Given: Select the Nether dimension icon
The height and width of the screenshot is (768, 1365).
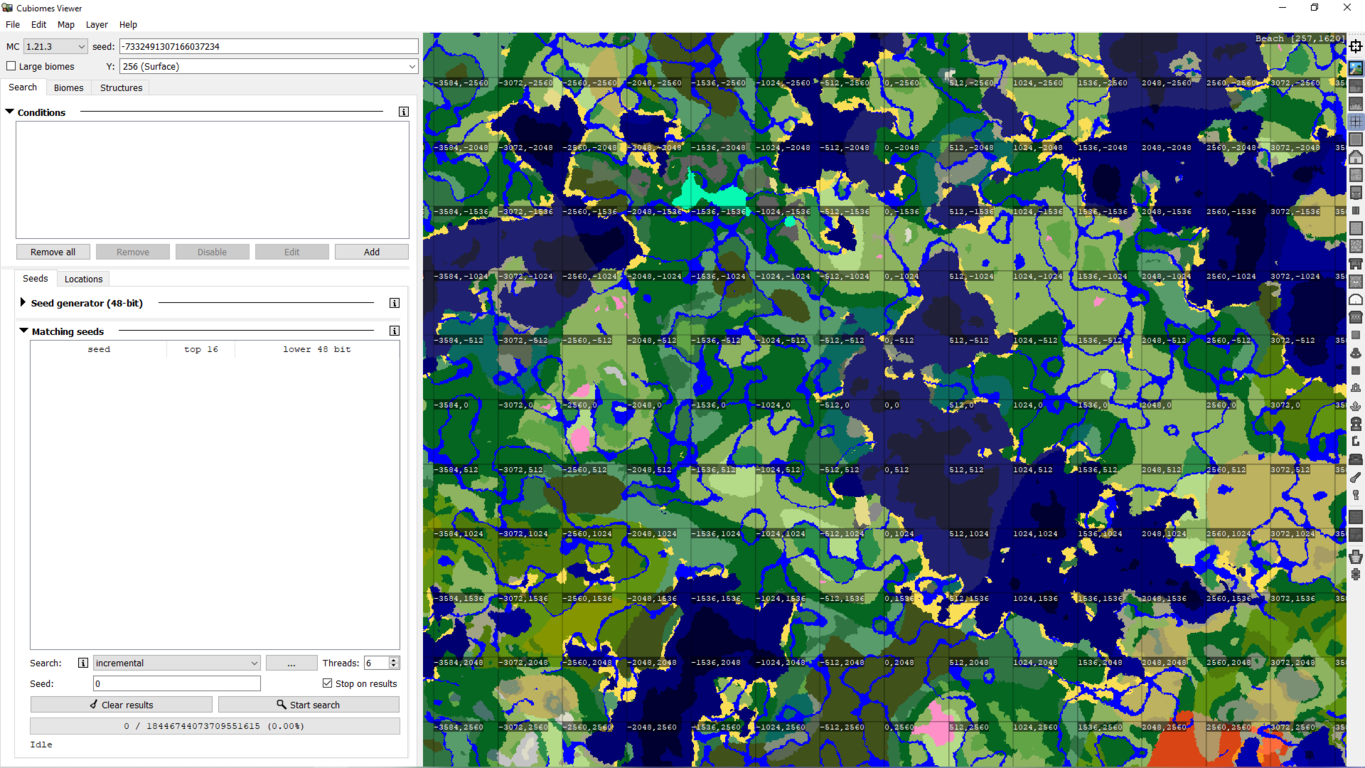Looking at the screenshot, I should (1356, 86).
